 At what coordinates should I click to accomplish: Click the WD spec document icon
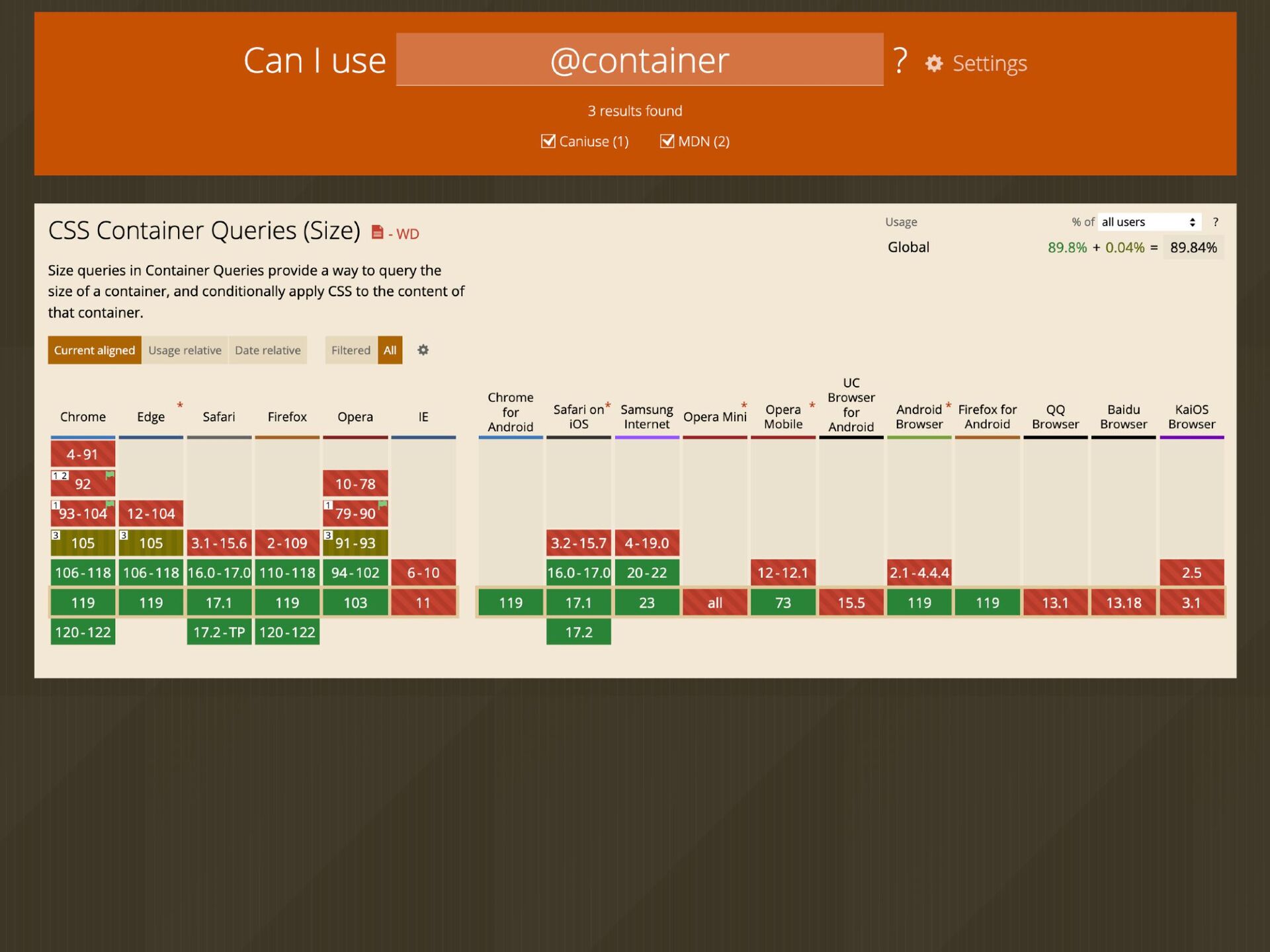377,232
